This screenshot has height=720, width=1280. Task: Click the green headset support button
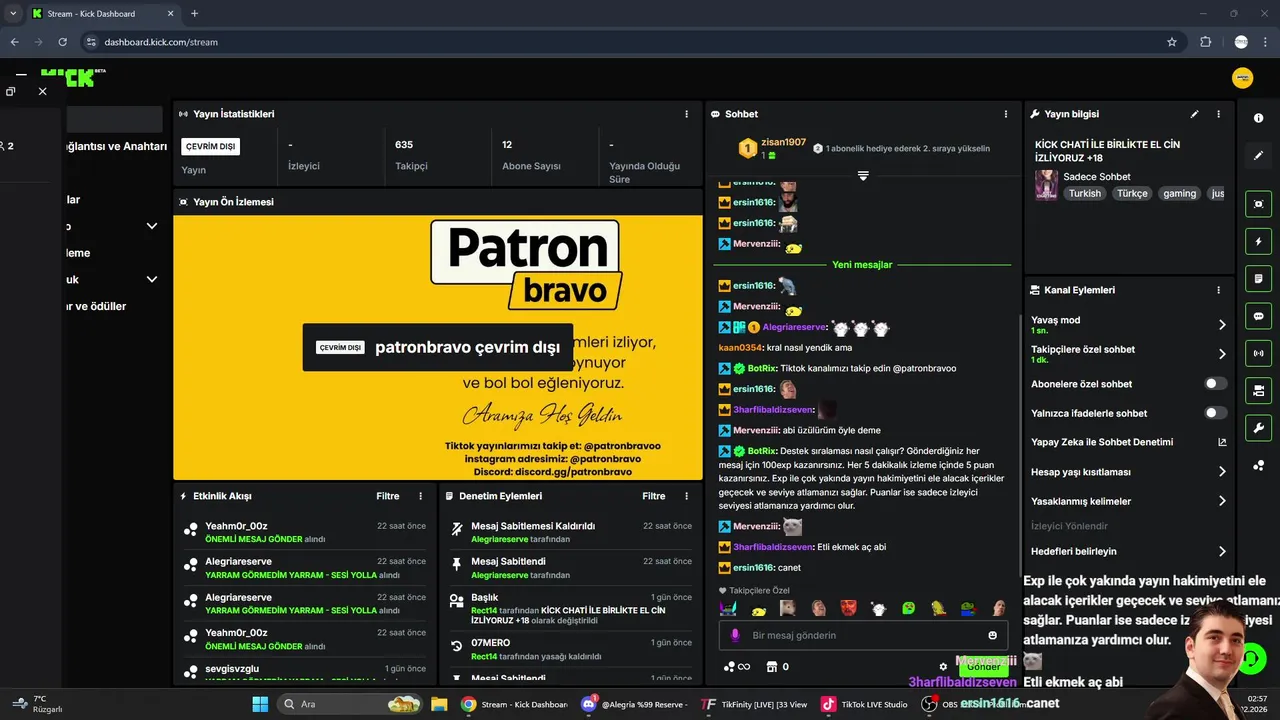coord(1251,659)
